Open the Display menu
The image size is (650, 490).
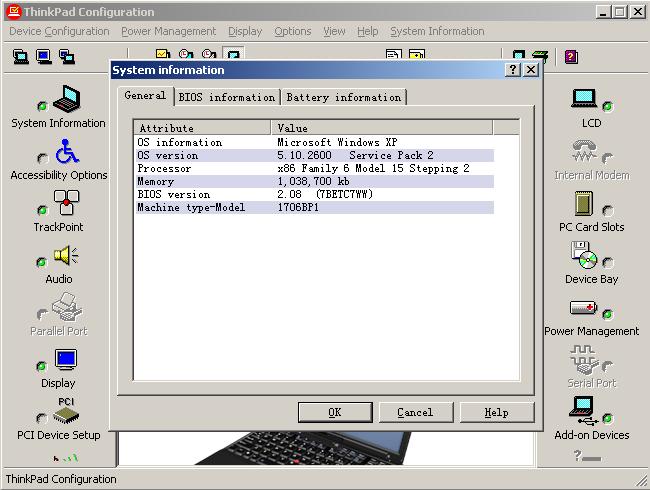[245, 31]
